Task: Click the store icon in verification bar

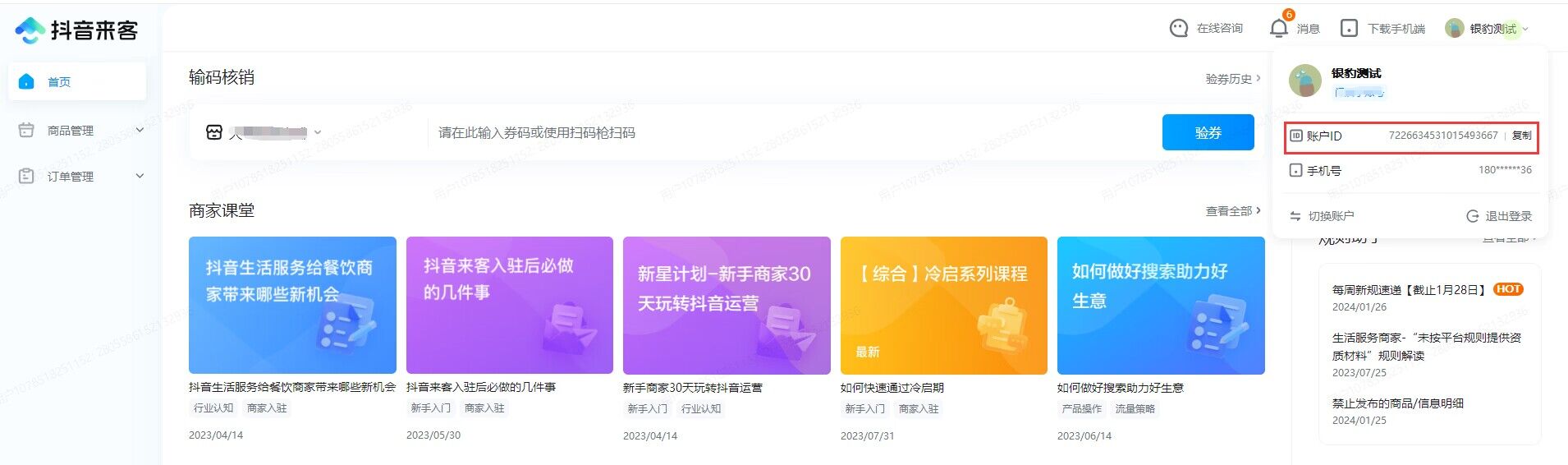Action: coord(214,132)
